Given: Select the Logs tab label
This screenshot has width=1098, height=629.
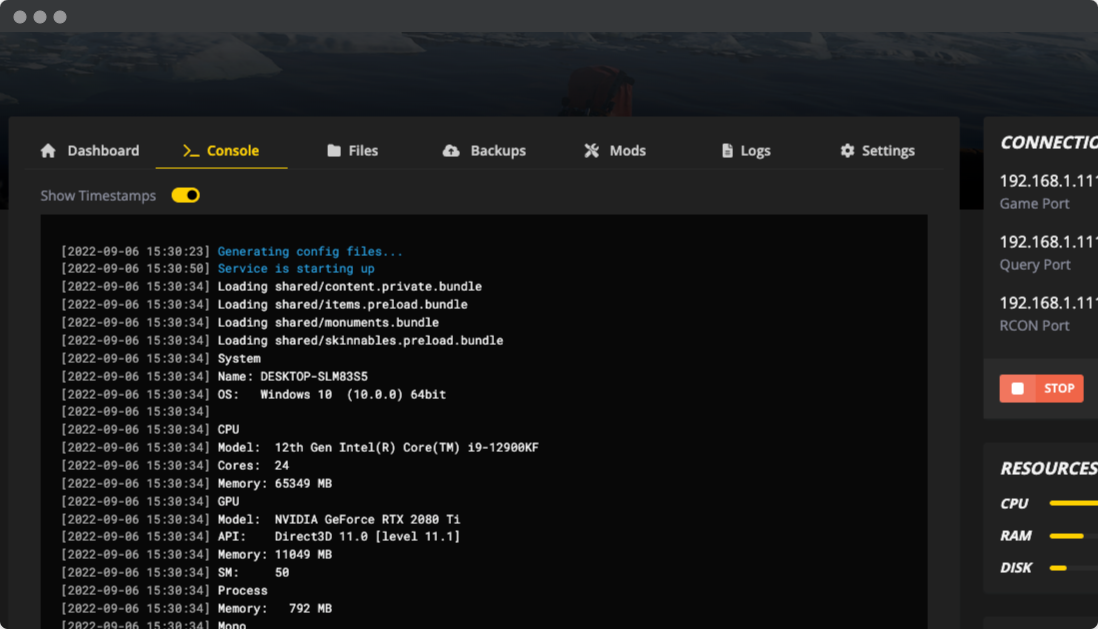Looking at the screenshot, I should (755, 151).
